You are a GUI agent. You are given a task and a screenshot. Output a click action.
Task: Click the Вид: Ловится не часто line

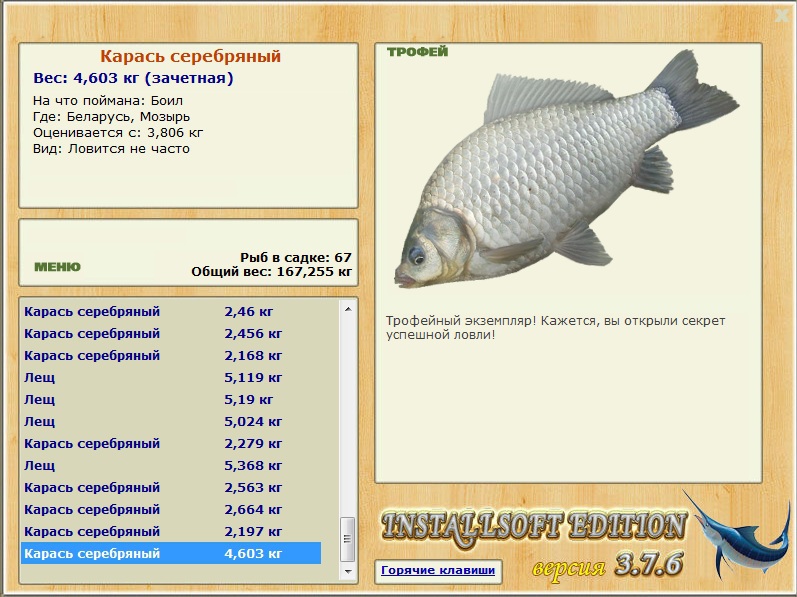(x=111, y=149)
